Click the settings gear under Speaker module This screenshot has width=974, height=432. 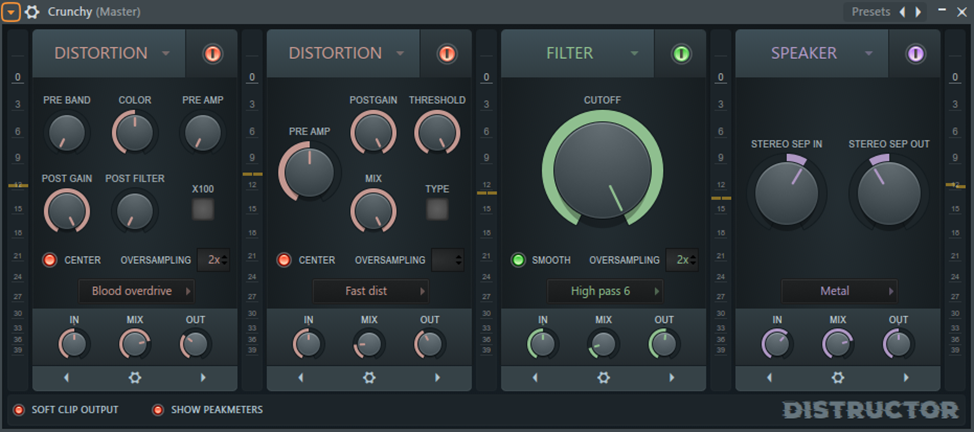(x=838, y=377)
